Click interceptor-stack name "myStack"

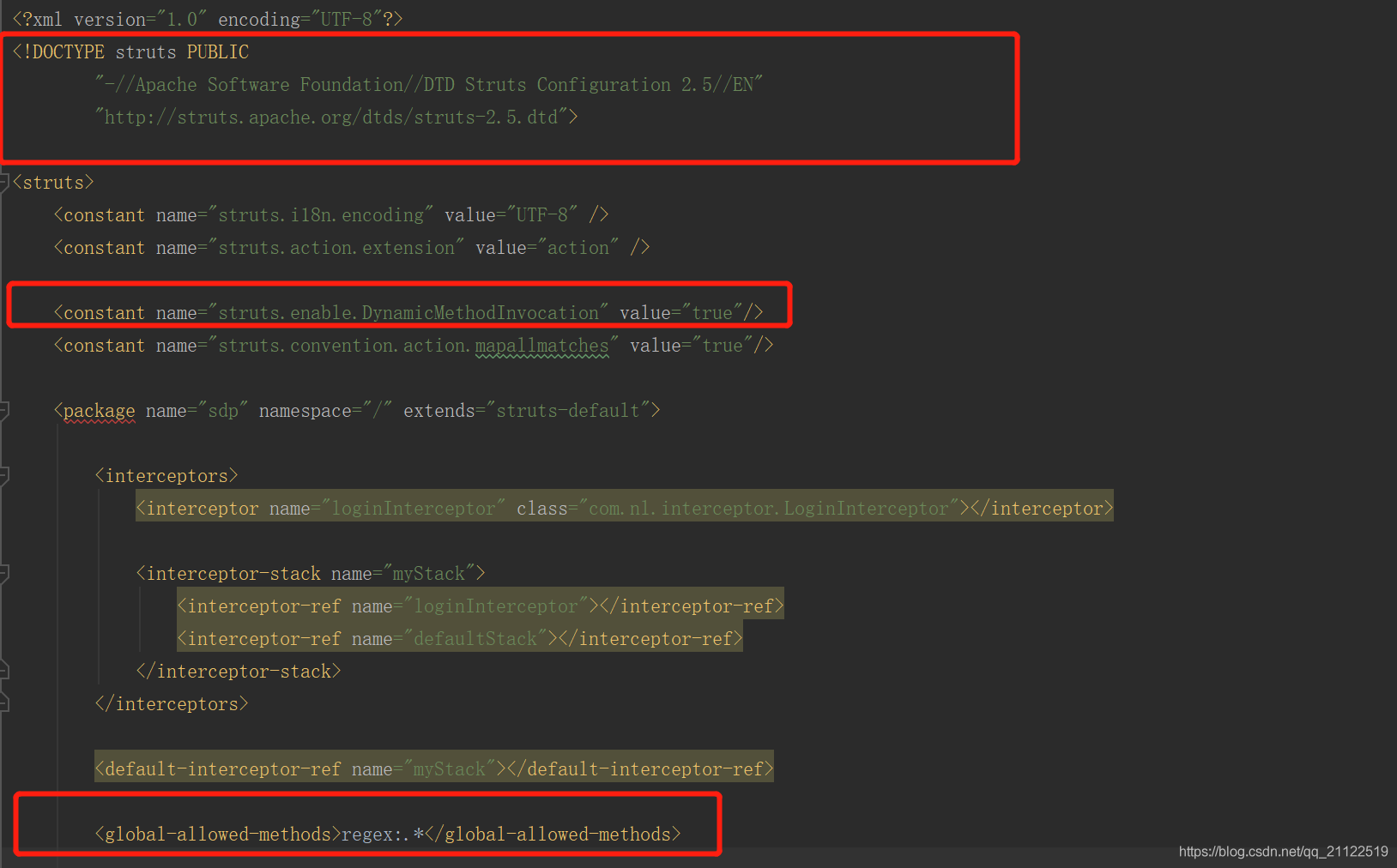428,573
